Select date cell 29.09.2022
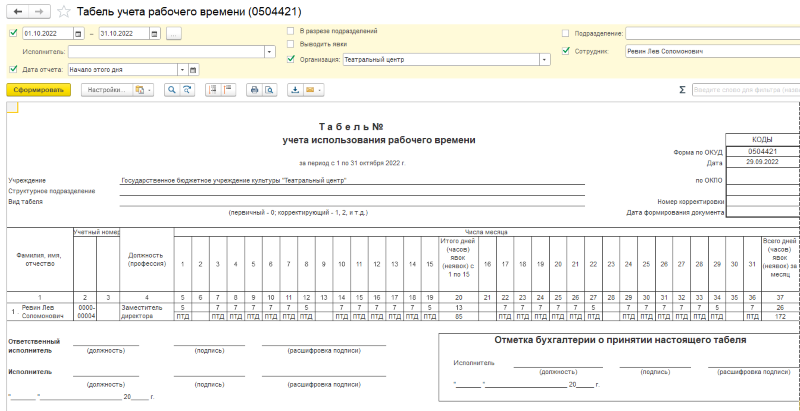This screenshot has height=411, width=800. click(762, 162)
